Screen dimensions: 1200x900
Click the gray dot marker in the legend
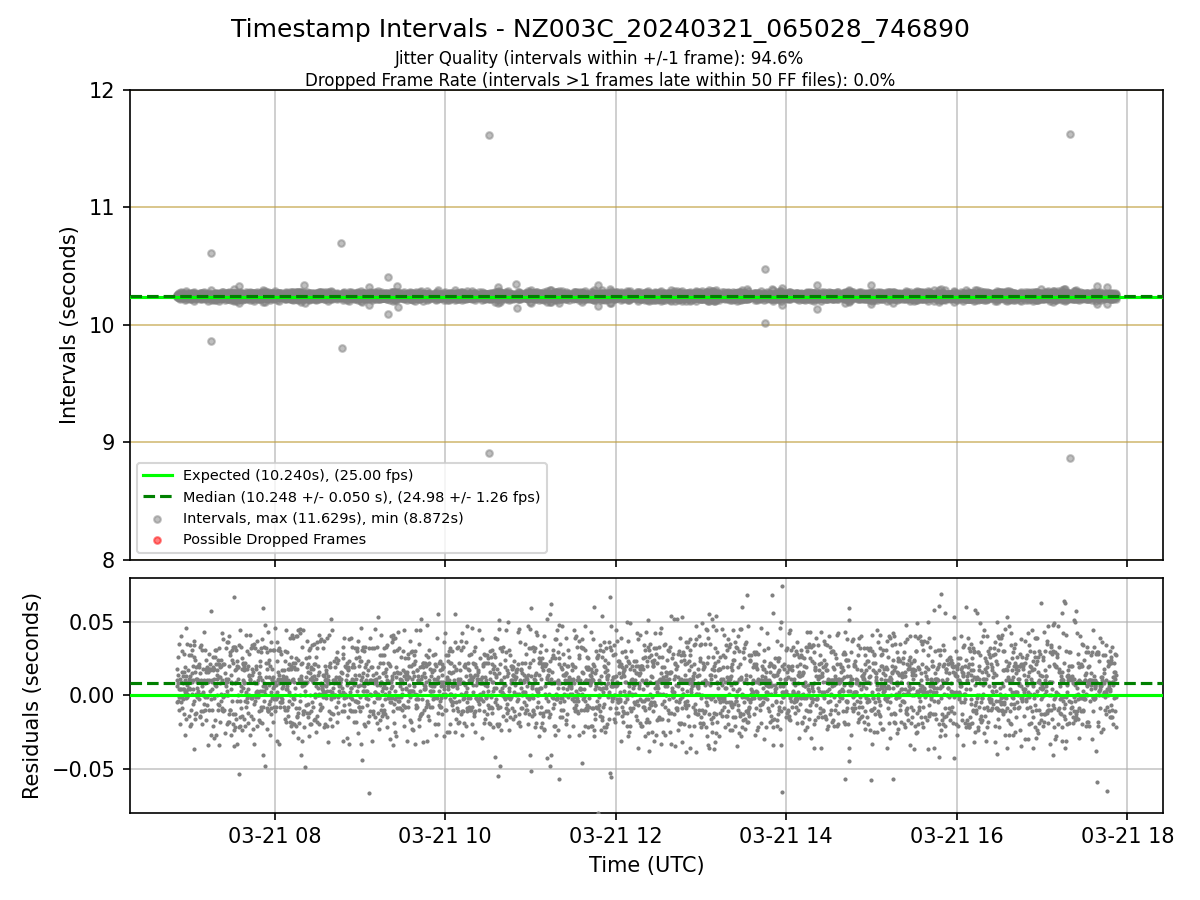158,518
